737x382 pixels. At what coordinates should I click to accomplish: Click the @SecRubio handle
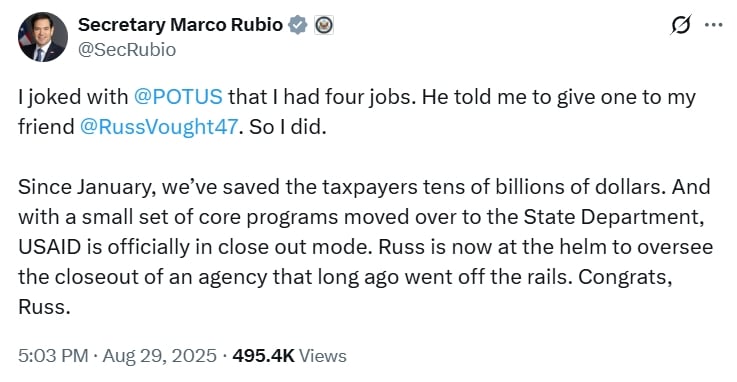click(x=127, y=50)
